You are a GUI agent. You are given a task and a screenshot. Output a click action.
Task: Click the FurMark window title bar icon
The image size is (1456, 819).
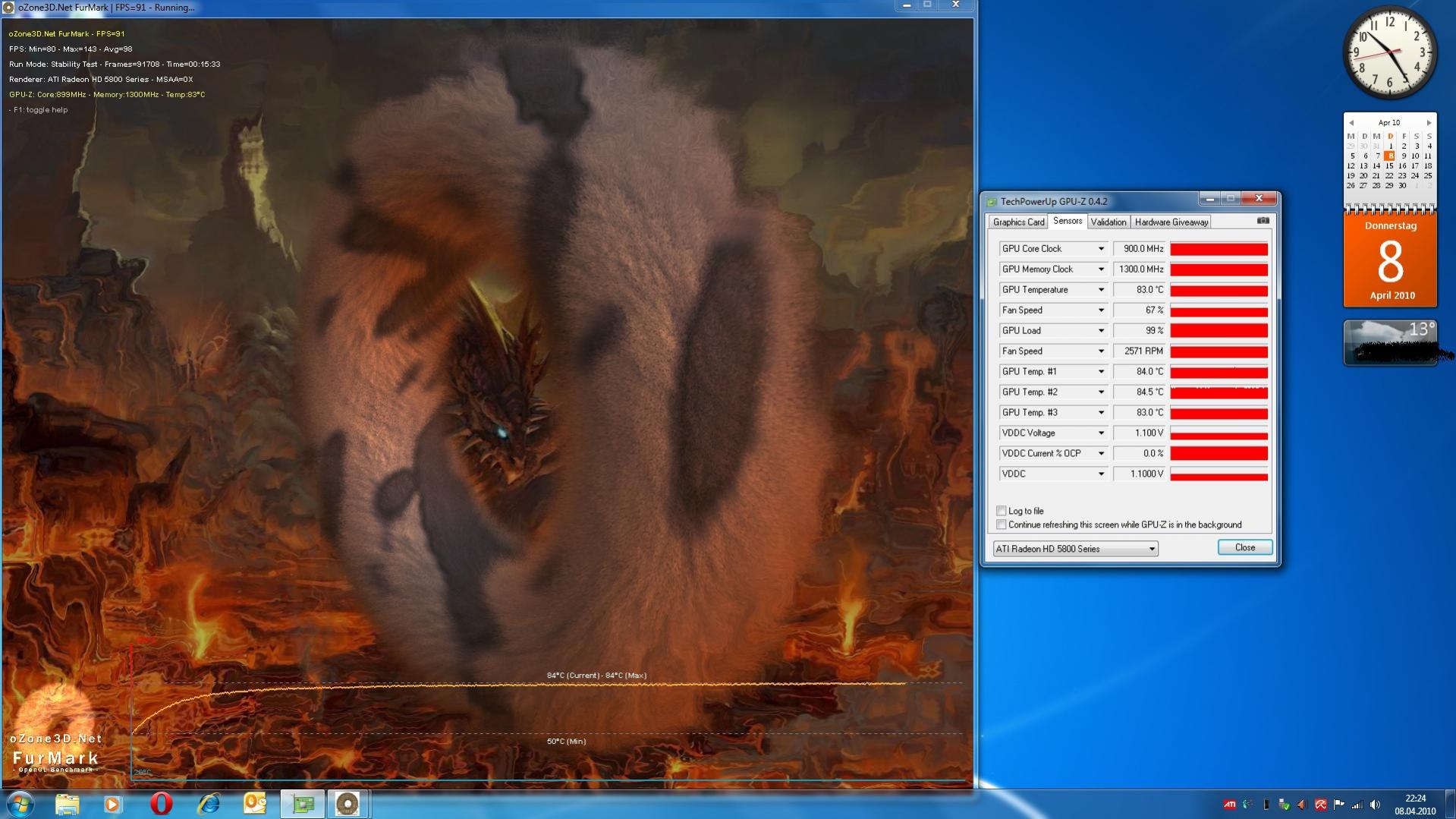click(9, 7)
